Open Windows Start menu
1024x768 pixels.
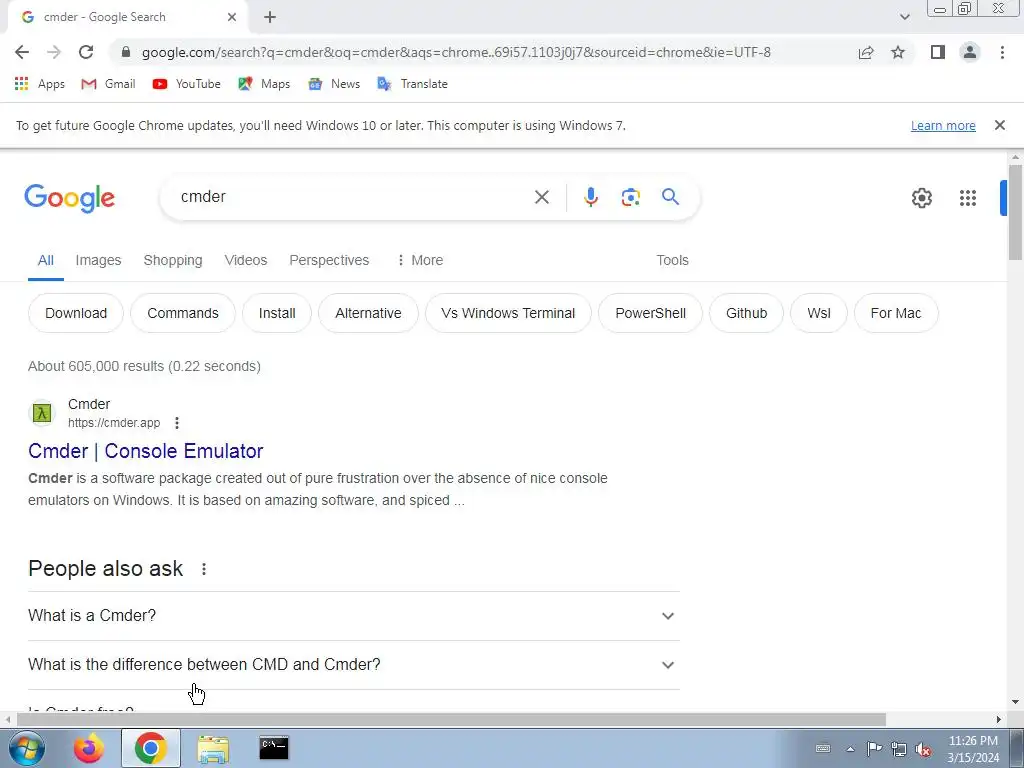[25, 748]
